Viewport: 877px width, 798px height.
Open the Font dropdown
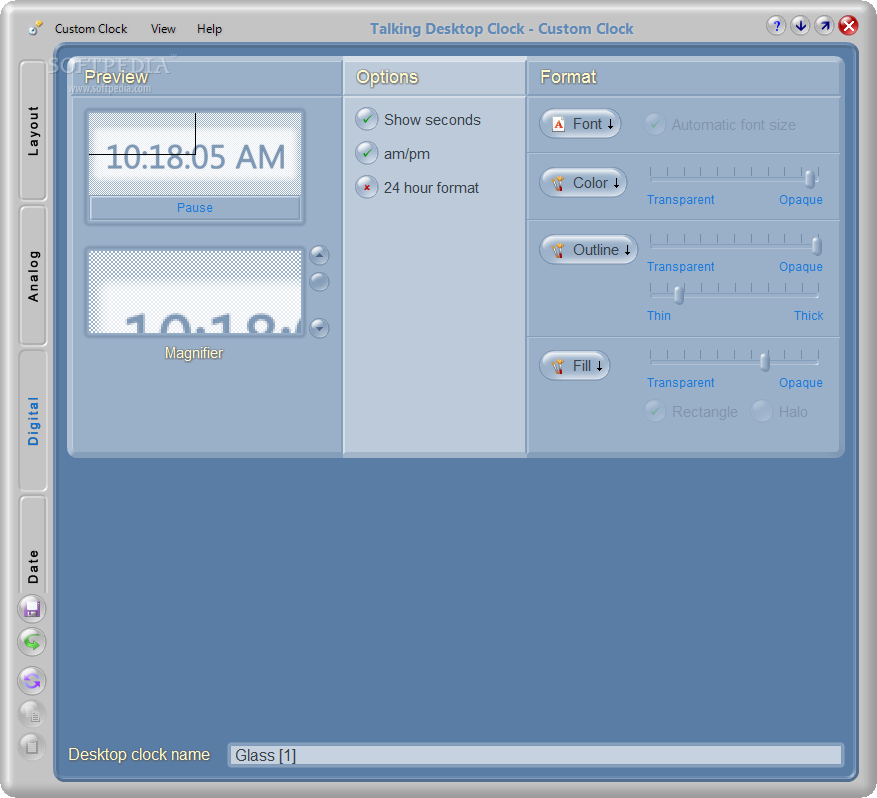(581, 124)
